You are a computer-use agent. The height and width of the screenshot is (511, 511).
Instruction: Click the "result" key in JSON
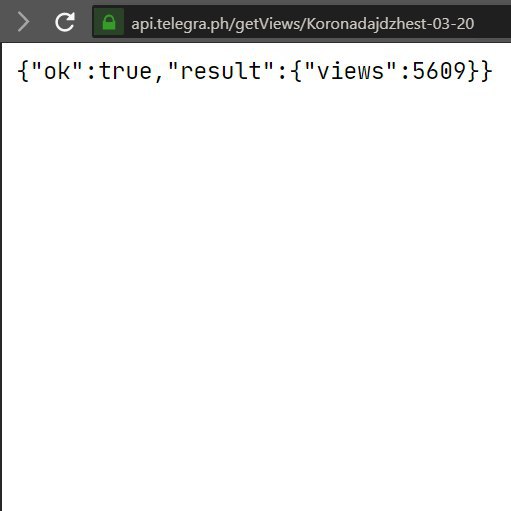[x=221, y=71]
